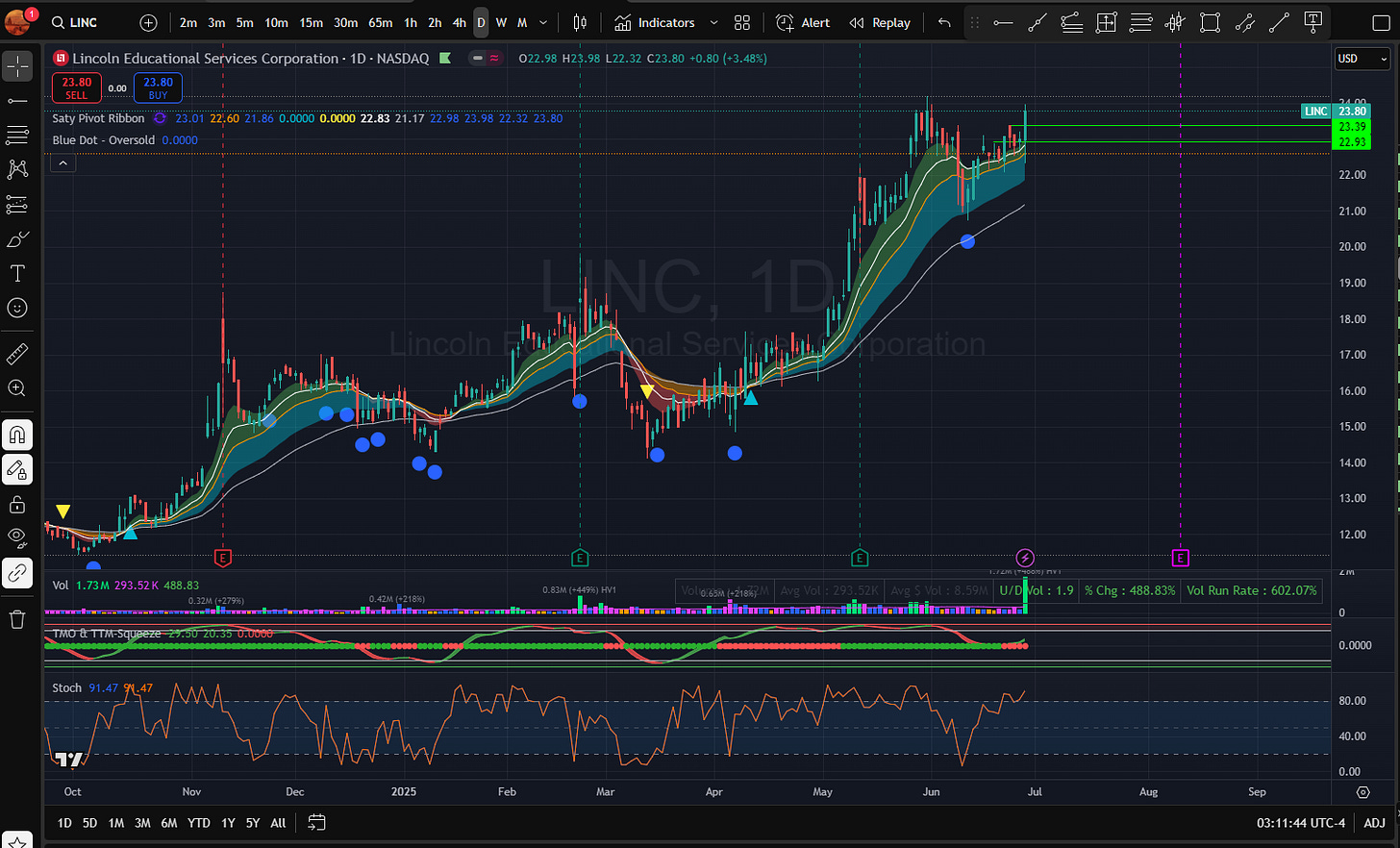This screenshot has height=848, width=1400.
Task: Open the user profile avatar menu
Action: pos(18,21)
